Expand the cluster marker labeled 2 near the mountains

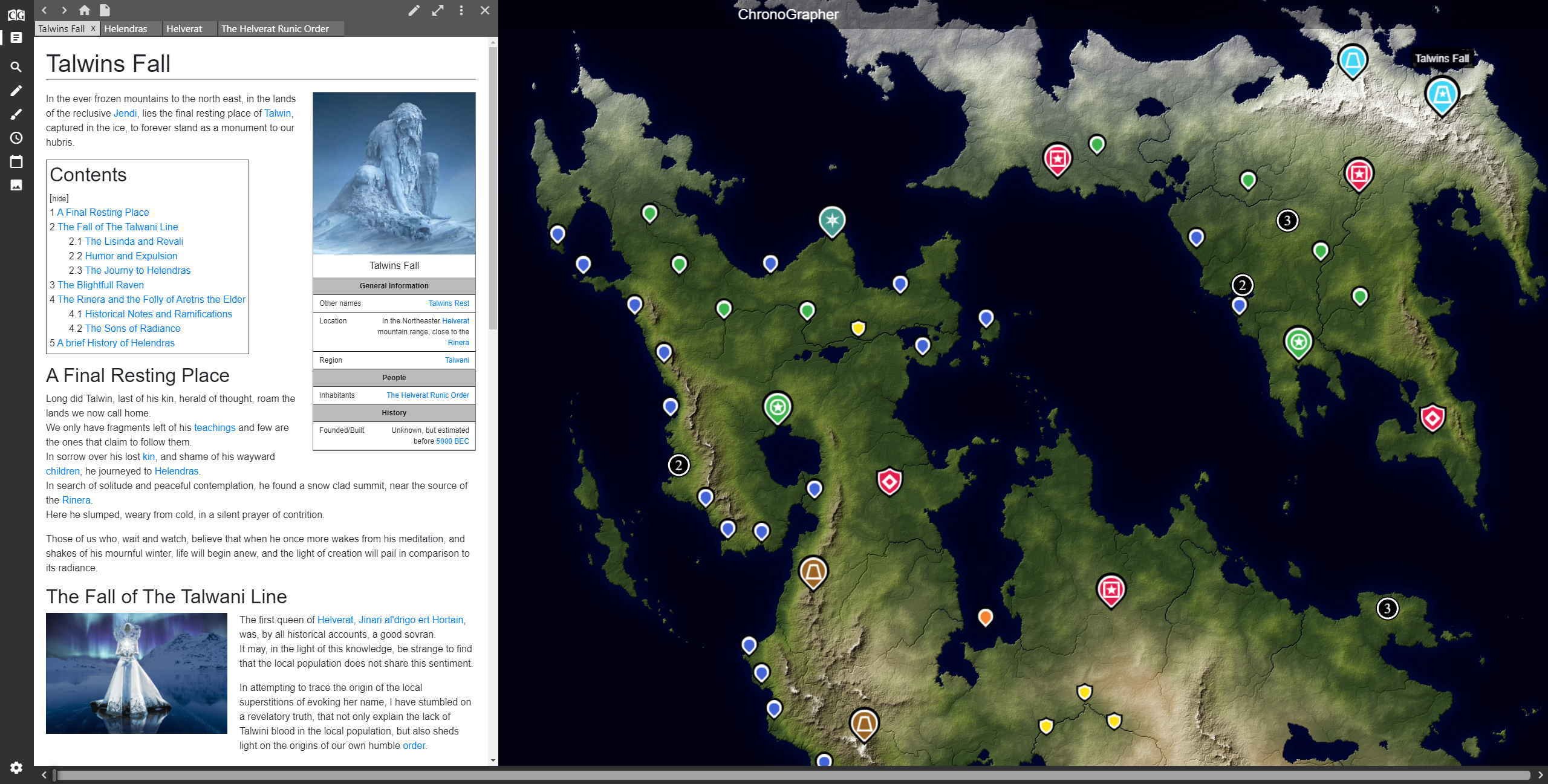(679, 465)
